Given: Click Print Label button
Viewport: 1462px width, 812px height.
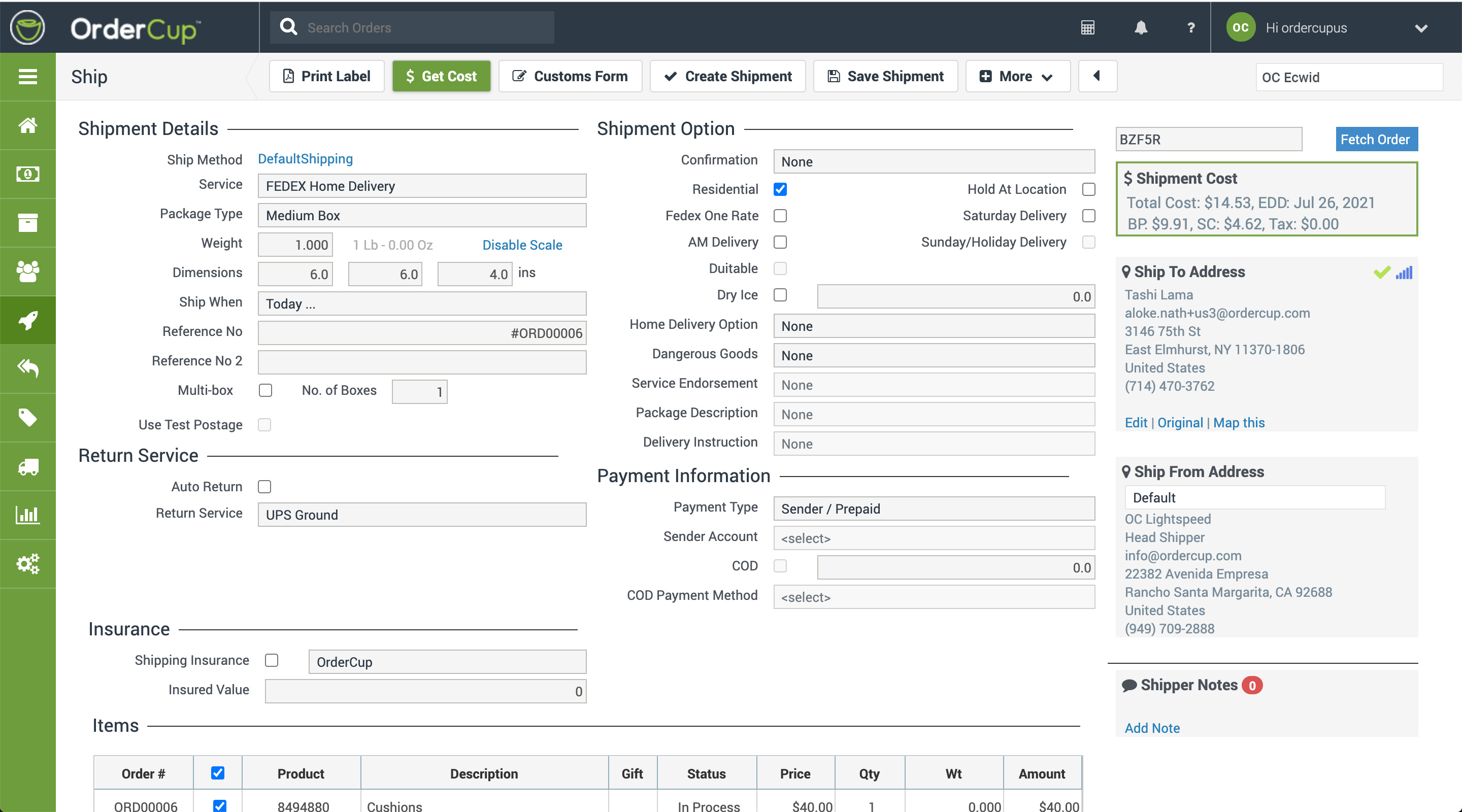Looking at the screenshot, I should (x=326, y=76).
